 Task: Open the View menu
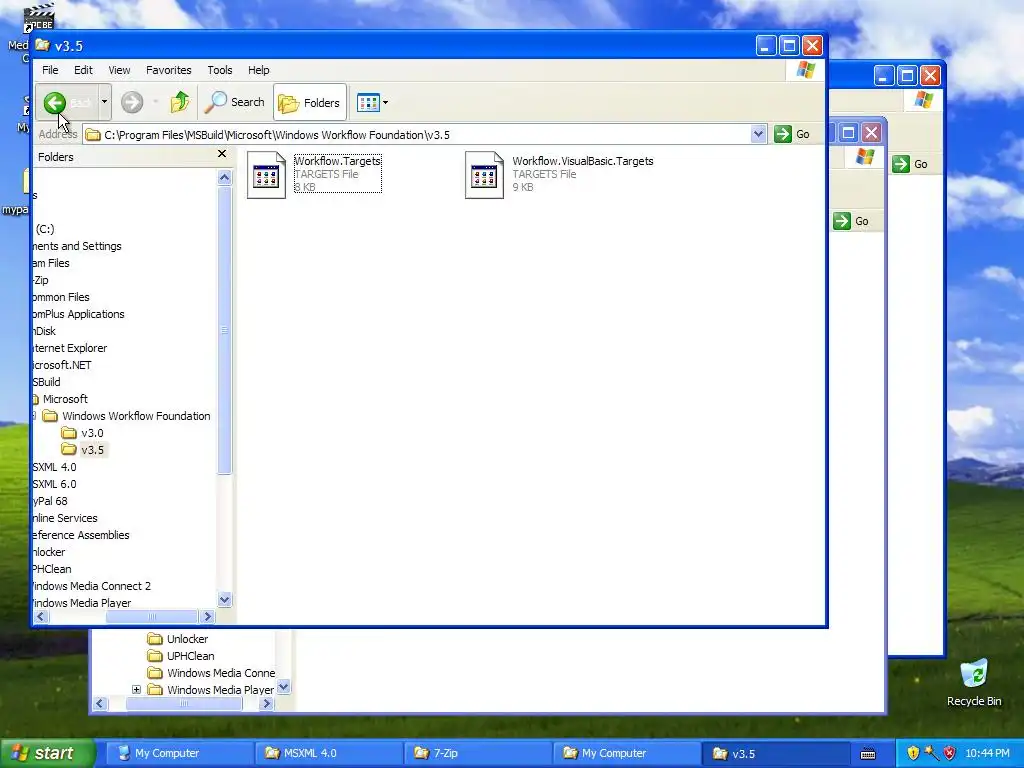(x=119, y=70)
